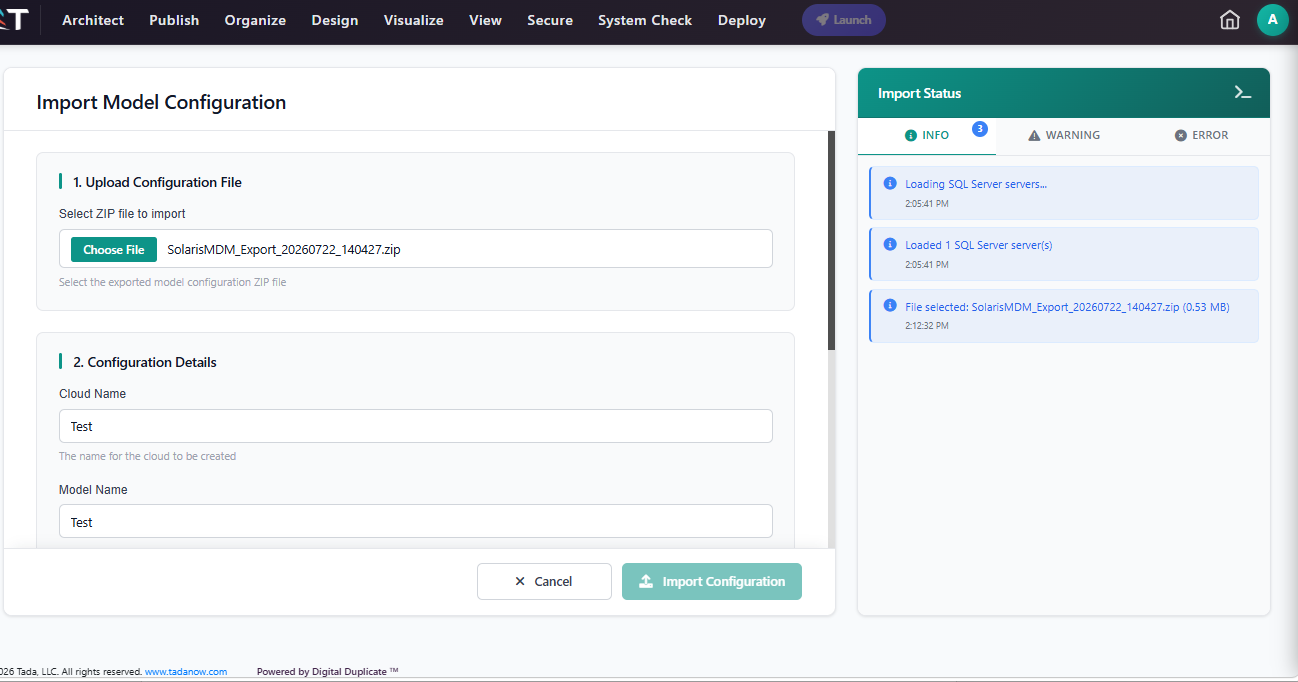Click the 'Import Model Configuration' title

161,102
